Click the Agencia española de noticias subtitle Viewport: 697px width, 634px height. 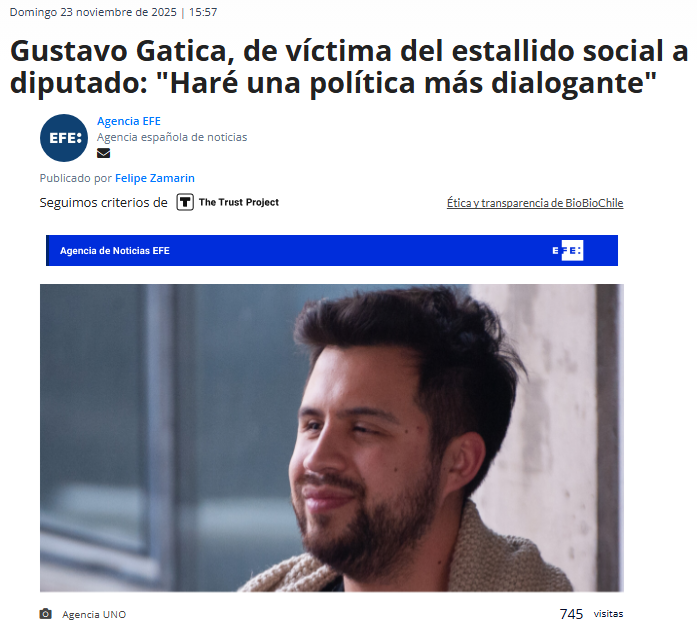click(x=172, y=137)
